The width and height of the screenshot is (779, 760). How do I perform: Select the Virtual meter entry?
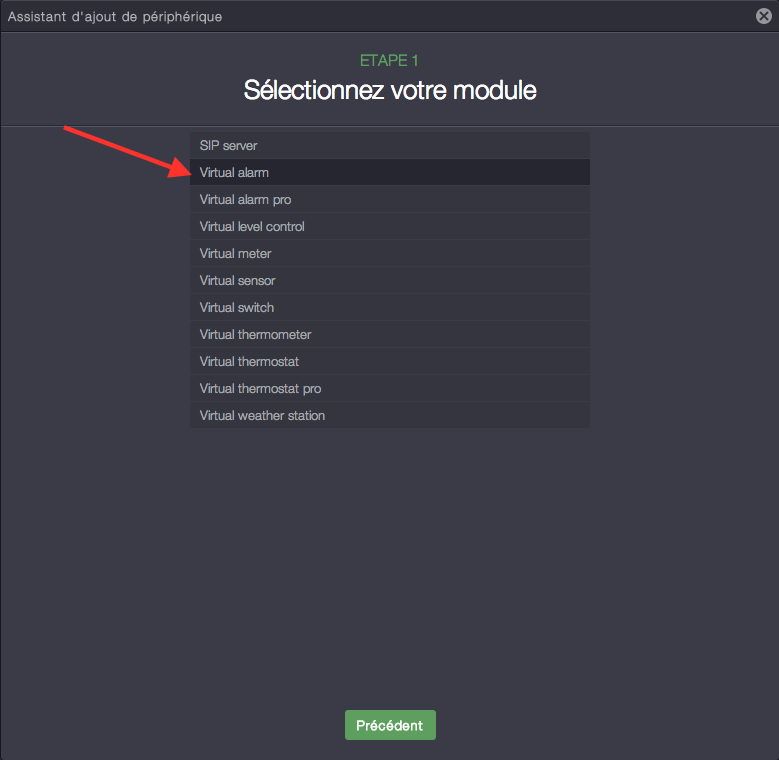tap(389, 254)
